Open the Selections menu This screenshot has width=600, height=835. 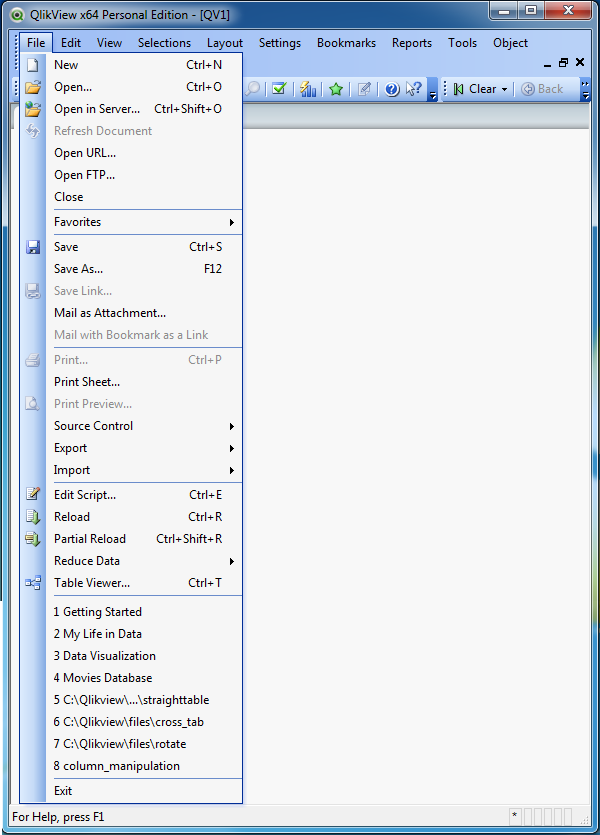click(164, 43)
